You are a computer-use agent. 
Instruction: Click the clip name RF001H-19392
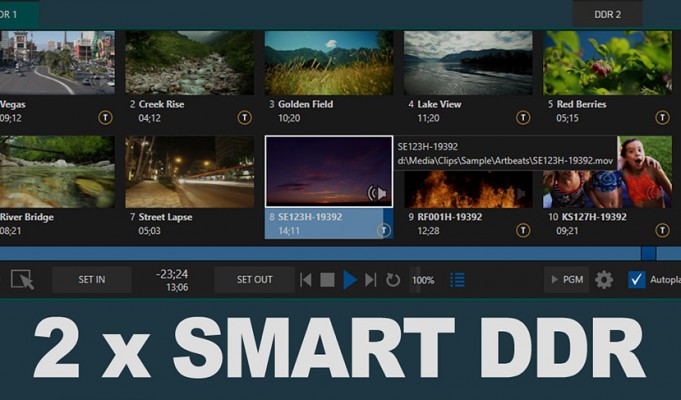(450, 217)
